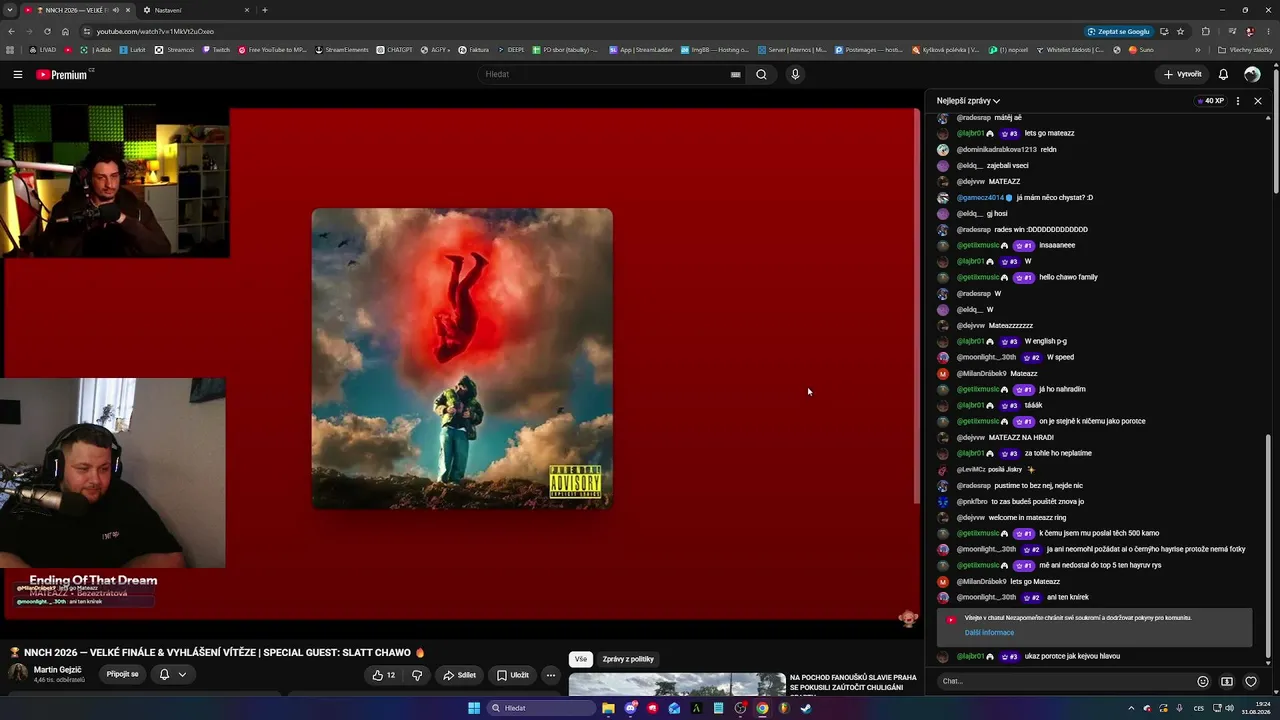Screen dimensions: 1280x720
Task: Select the Zprávy z politiky chip
Action: [628, 659]
